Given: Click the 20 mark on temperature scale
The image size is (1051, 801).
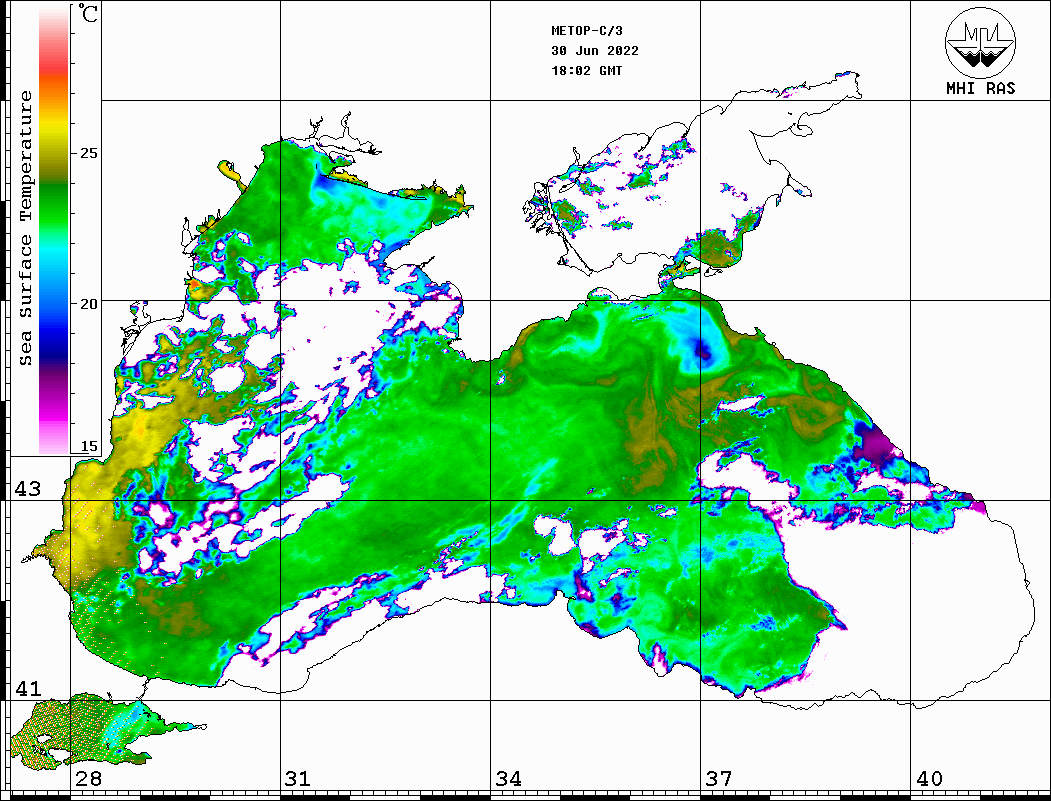Looking at the screenshot, I should 88,304.
